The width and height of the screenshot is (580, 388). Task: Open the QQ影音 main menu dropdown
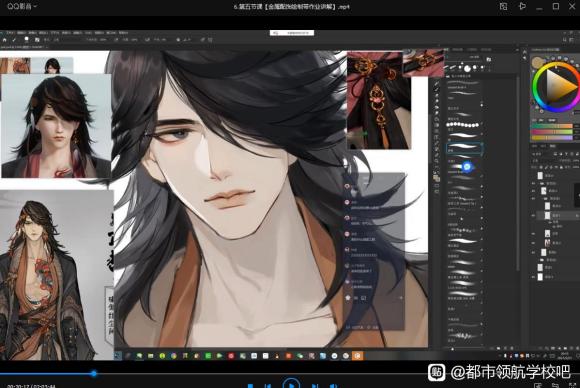(22, 6)
